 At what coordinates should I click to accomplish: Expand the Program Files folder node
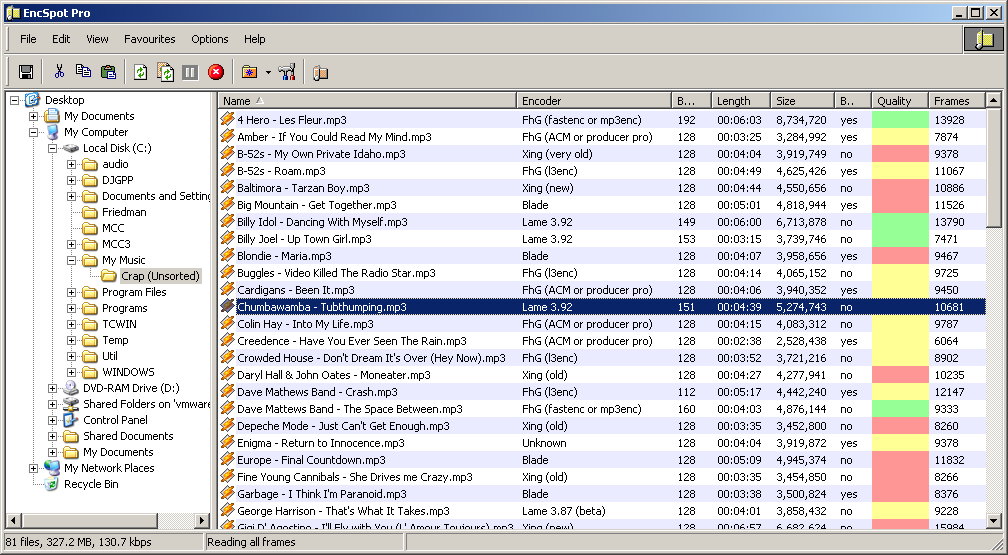pyautogui.click(x=71, y=293)
